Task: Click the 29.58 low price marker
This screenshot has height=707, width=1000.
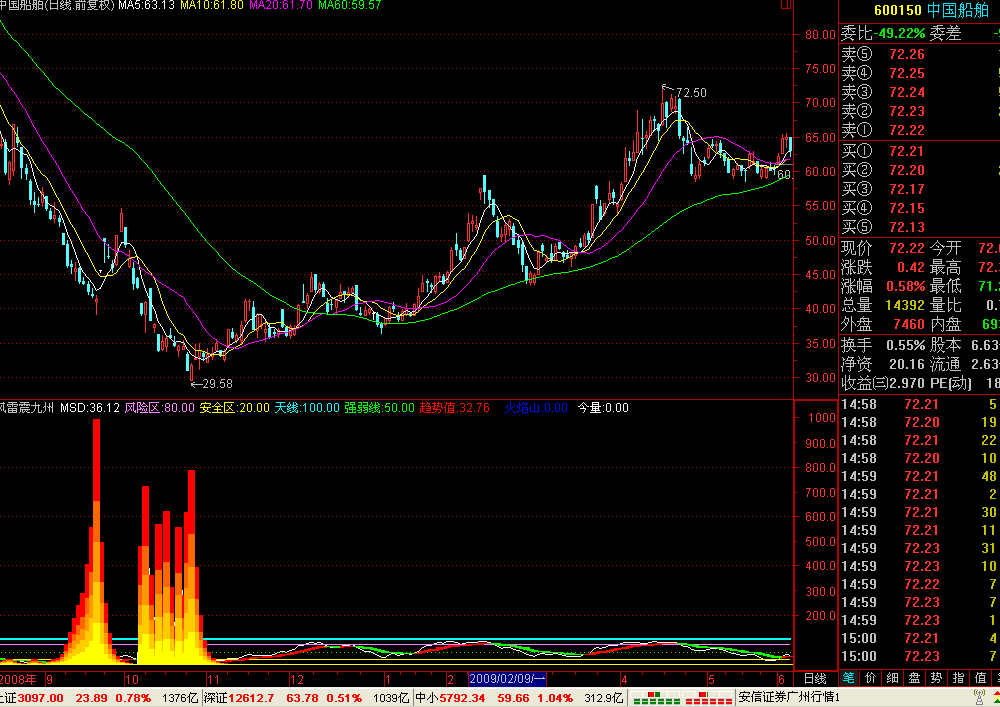Action: click(217, 384)
